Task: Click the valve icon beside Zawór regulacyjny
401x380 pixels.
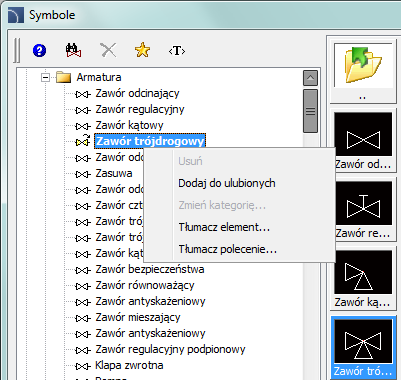Action: point(83,110)
